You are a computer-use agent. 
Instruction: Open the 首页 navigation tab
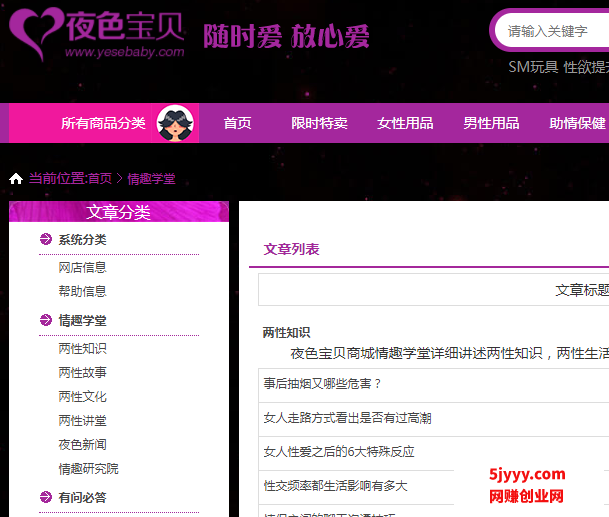[237, 124]
